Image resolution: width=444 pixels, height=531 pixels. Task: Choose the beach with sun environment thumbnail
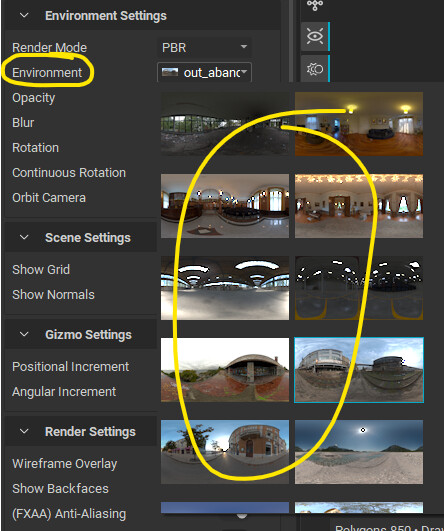(x=359, y=452)
